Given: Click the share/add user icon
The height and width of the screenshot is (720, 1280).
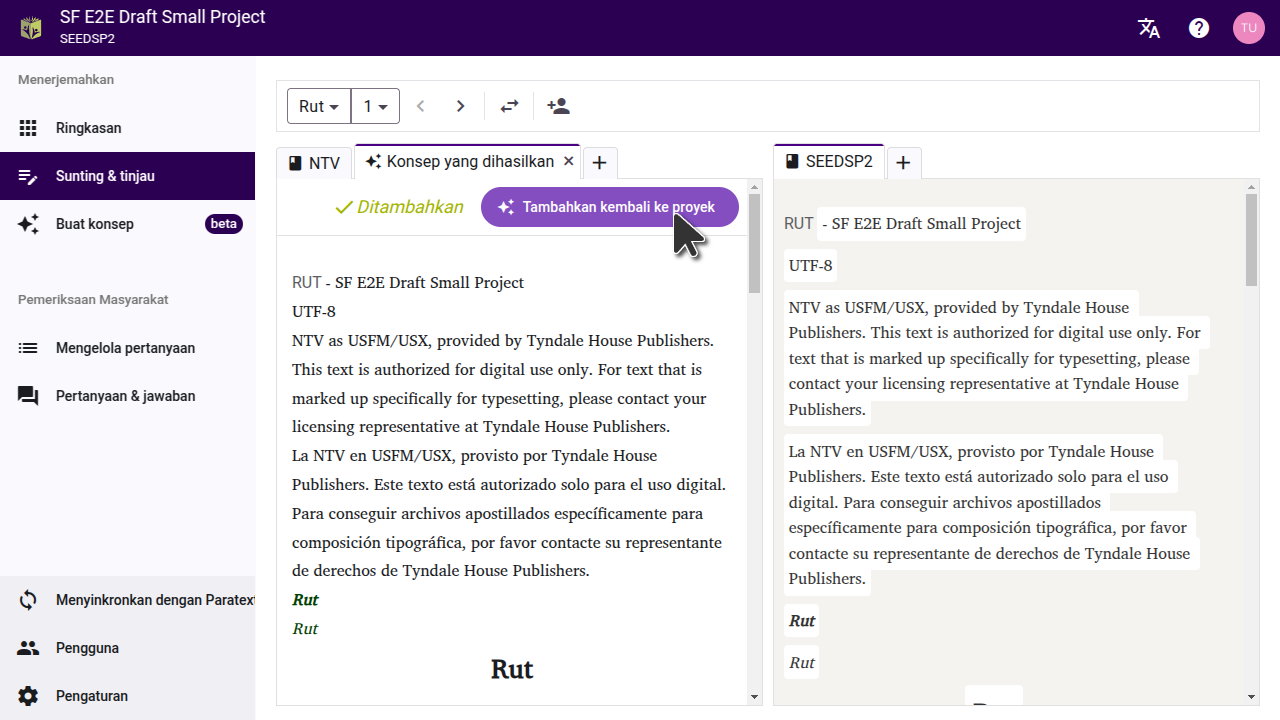Looking at the screenshot, I should (x=558, y=106).
